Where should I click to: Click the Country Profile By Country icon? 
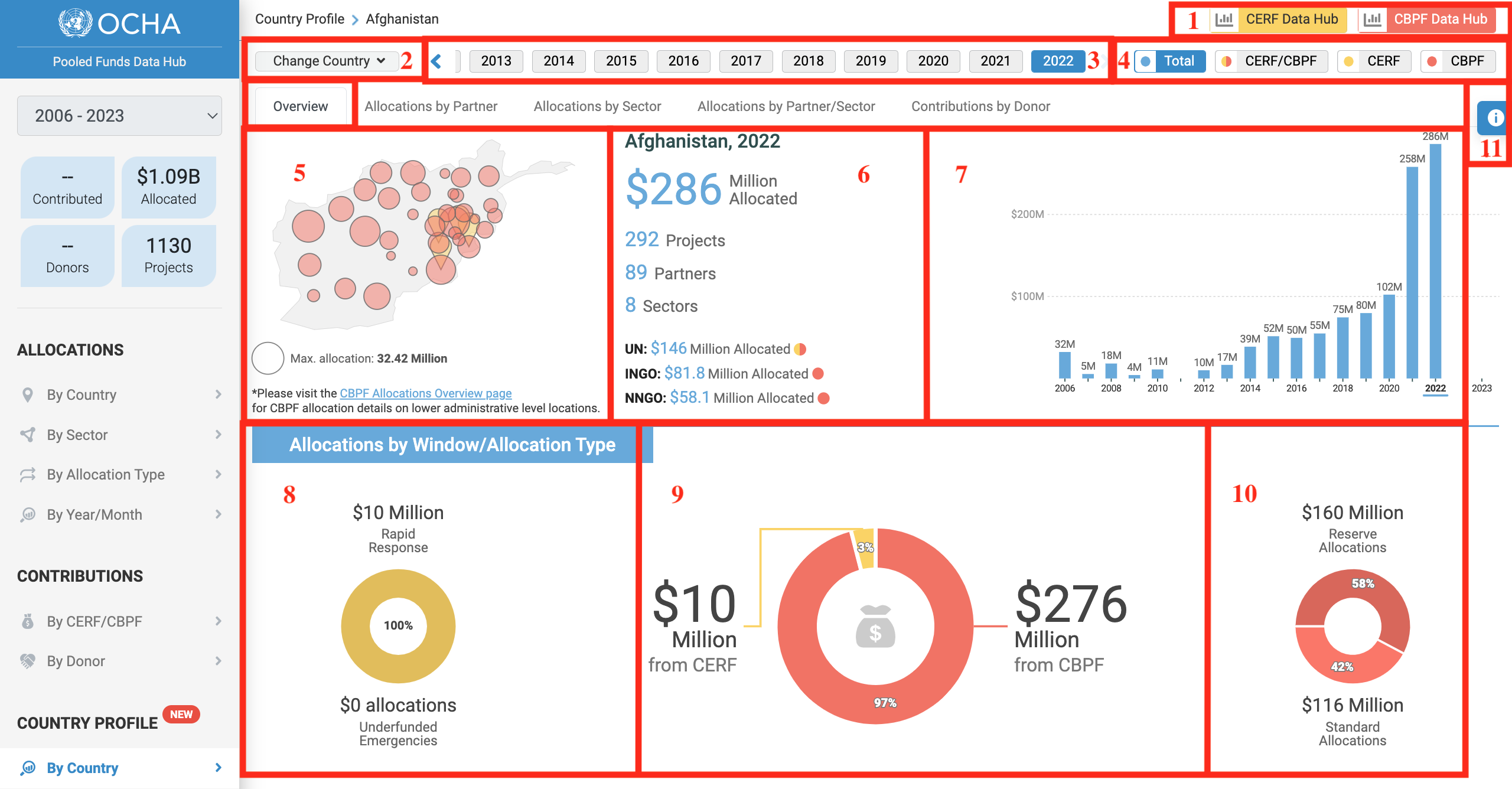click(x=27, y=768)
